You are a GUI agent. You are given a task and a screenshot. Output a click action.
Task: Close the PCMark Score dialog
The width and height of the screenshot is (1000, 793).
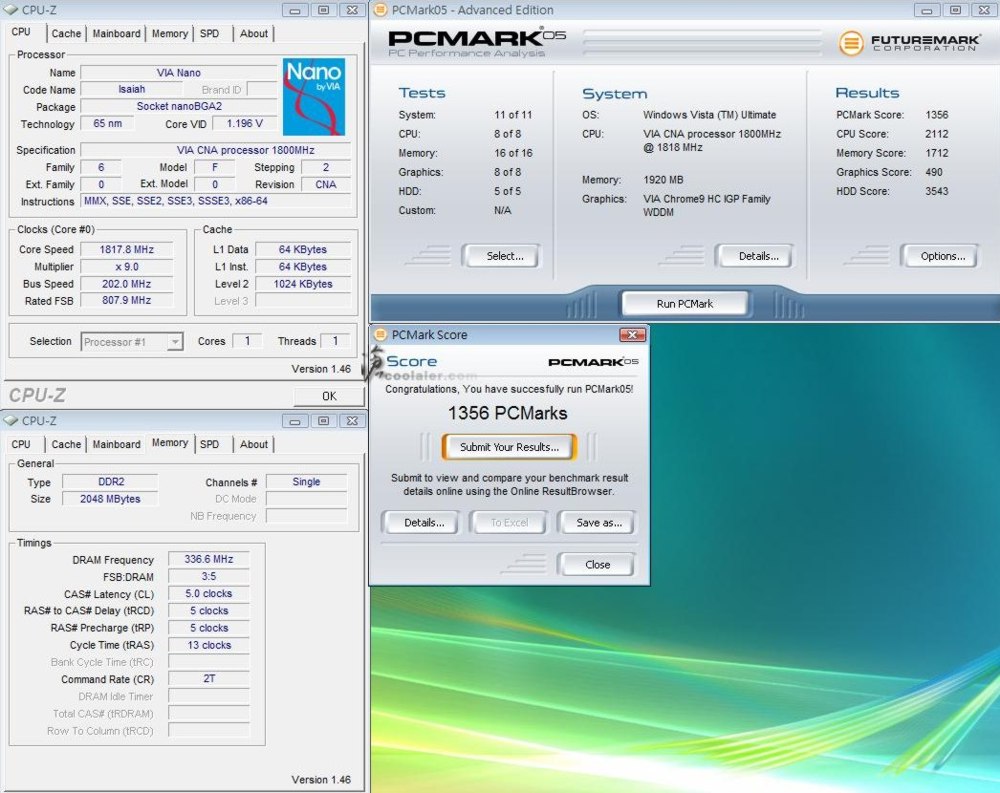(632, 334)
